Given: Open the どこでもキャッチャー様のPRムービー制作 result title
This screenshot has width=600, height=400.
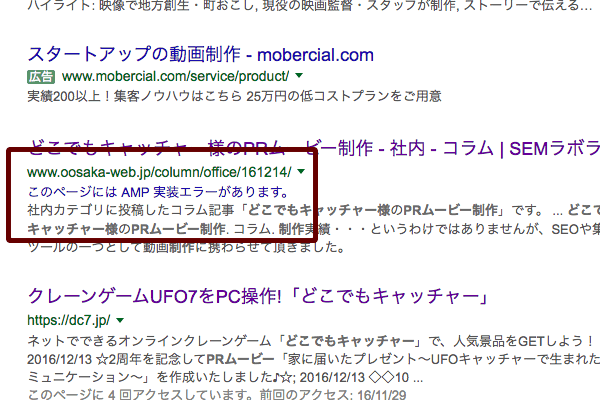Looking at the screenshot, I should point(313,148).
